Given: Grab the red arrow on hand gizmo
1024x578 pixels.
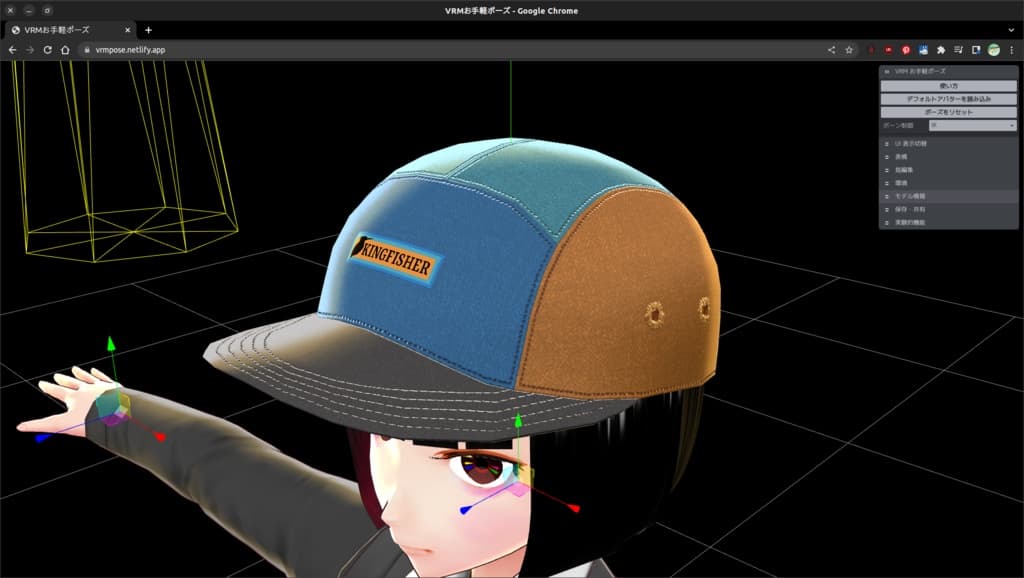Looking at the screenshot, I should coord(159,436).
